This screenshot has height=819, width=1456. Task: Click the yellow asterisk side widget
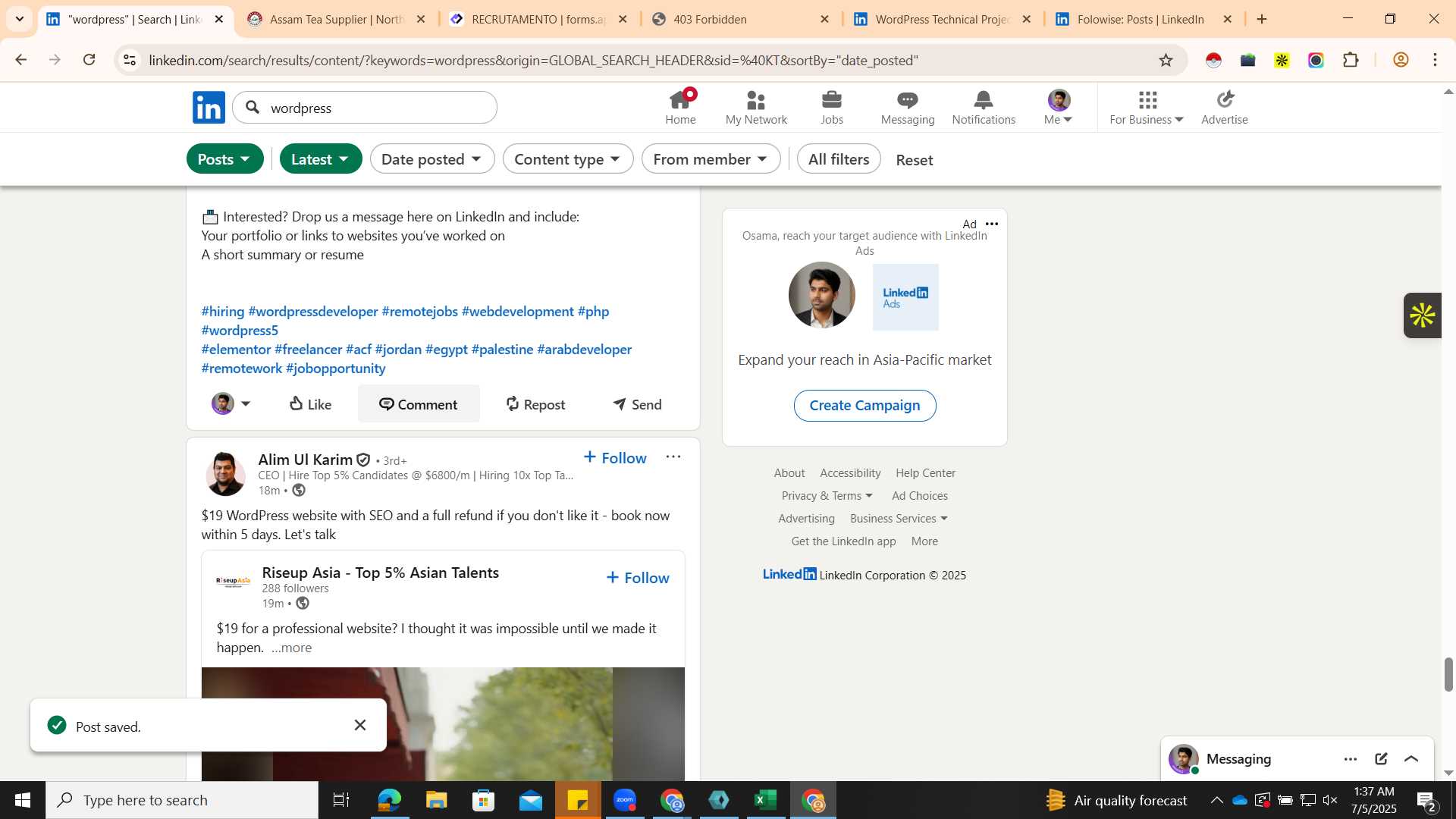[x=1423, y=315]
